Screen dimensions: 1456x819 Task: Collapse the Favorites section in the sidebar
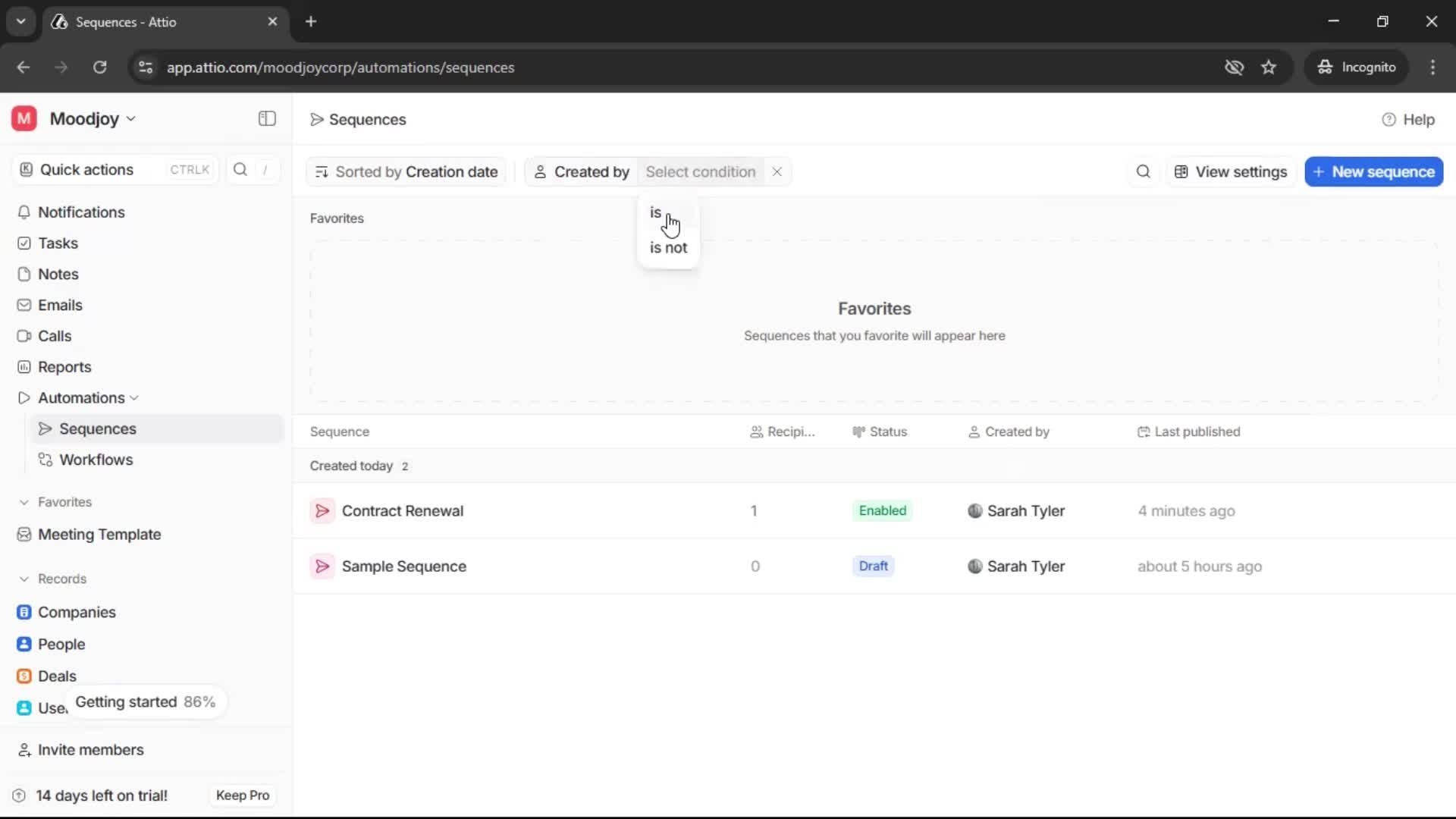[x=24, y=502]
